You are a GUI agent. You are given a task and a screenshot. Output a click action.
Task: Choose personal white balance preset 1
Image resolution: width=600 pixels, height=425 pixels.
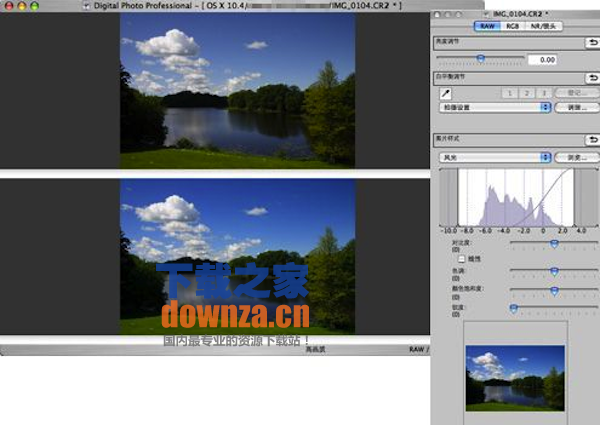(x=509, y=93)
